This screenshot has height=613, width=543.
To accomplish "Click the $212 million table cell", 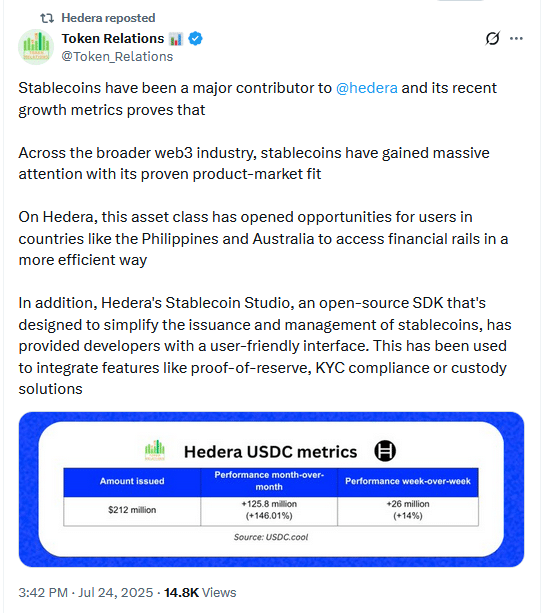I will tap(132, 510).
